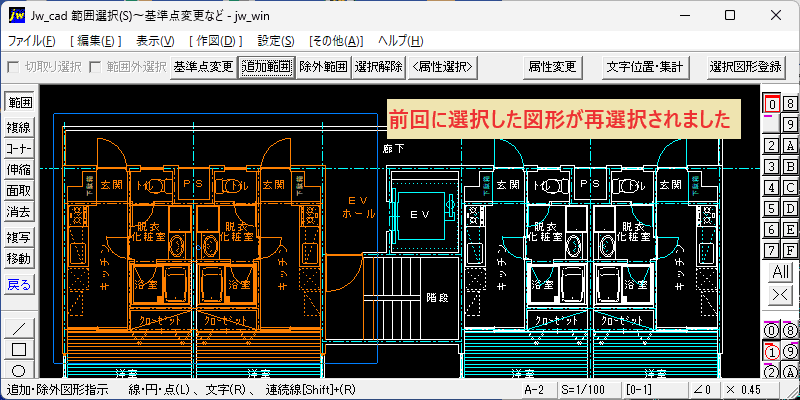The width and height of the screenshot is (800, 400).
Task: Open the 設定(S) menu
Action: [276, 41]
